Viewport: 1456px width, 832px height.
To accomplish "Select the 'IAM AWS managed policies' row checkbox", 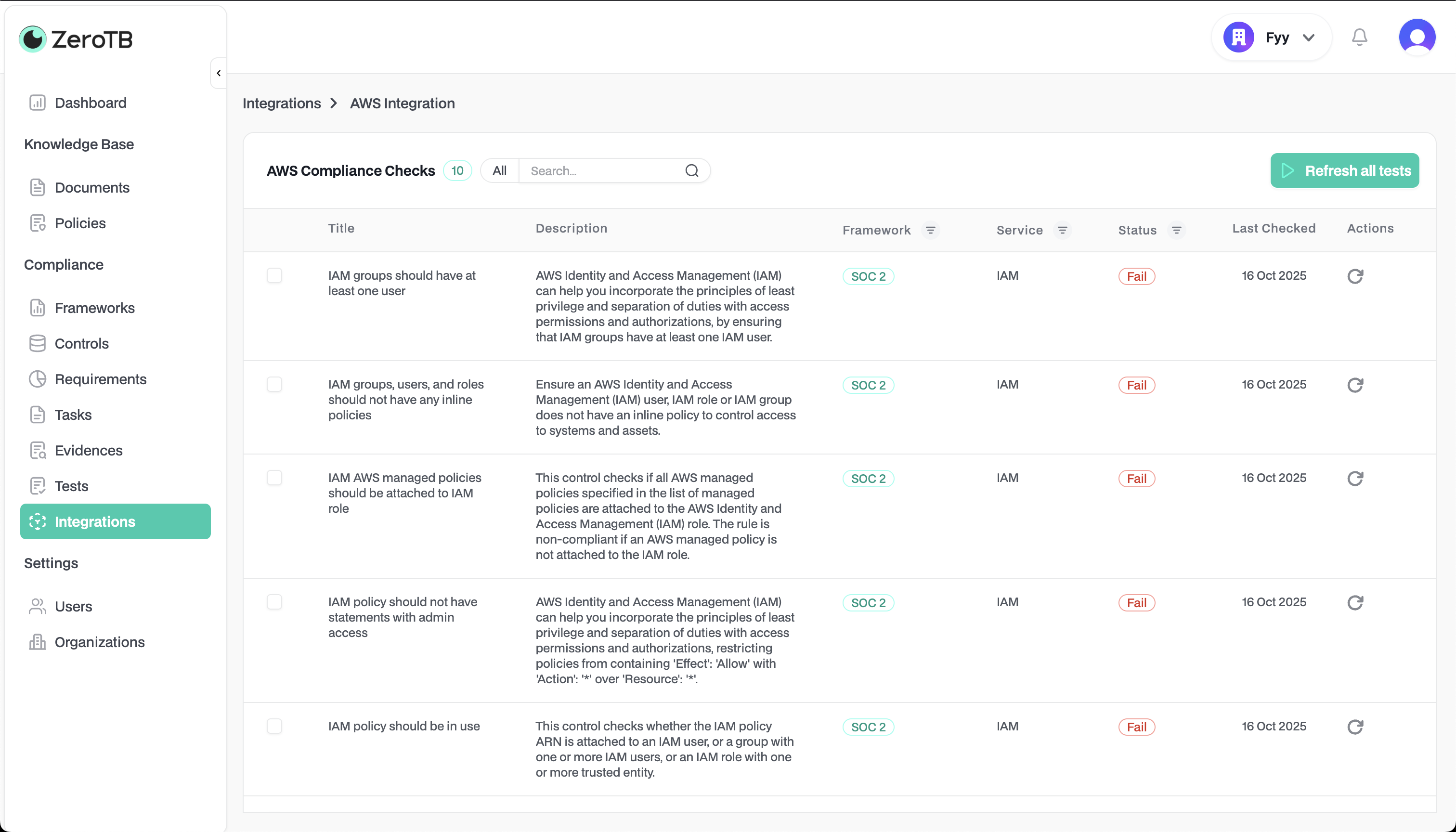I will [274, 478].
